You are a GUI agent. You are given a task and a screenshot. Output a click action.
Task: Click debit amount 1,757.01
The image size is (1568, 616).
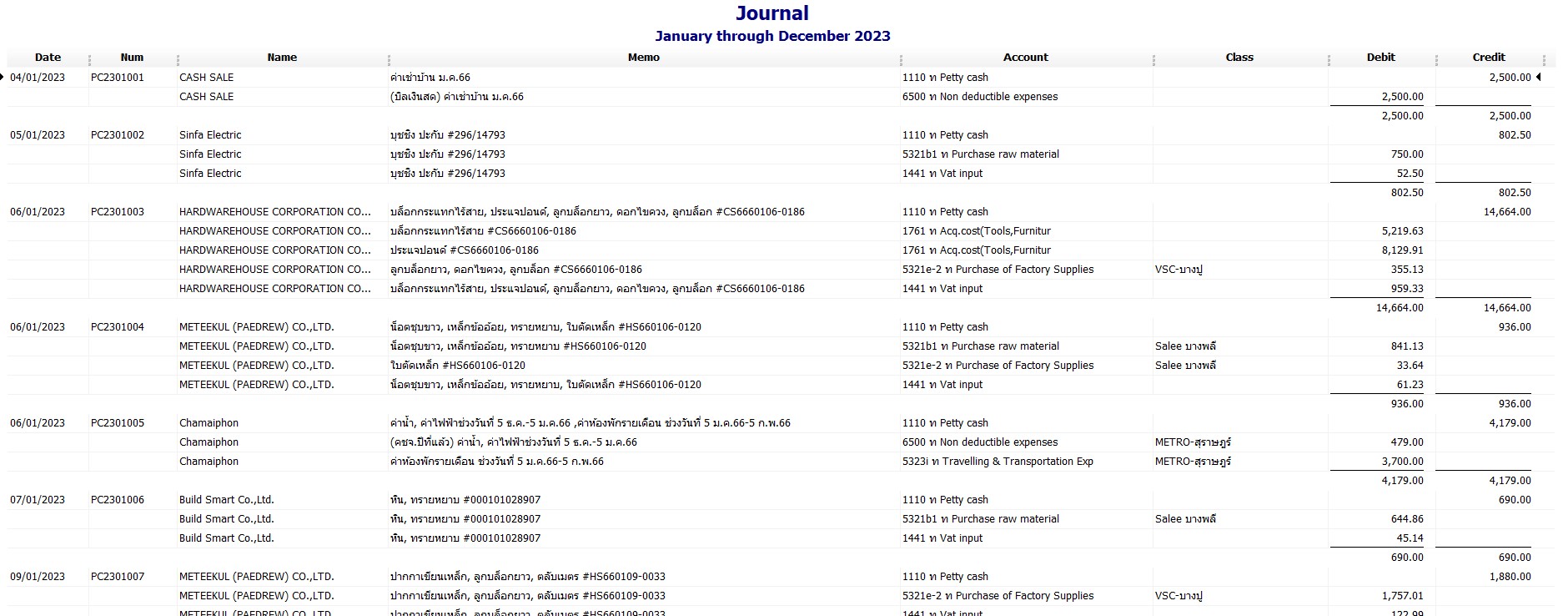pos(1403,596)
